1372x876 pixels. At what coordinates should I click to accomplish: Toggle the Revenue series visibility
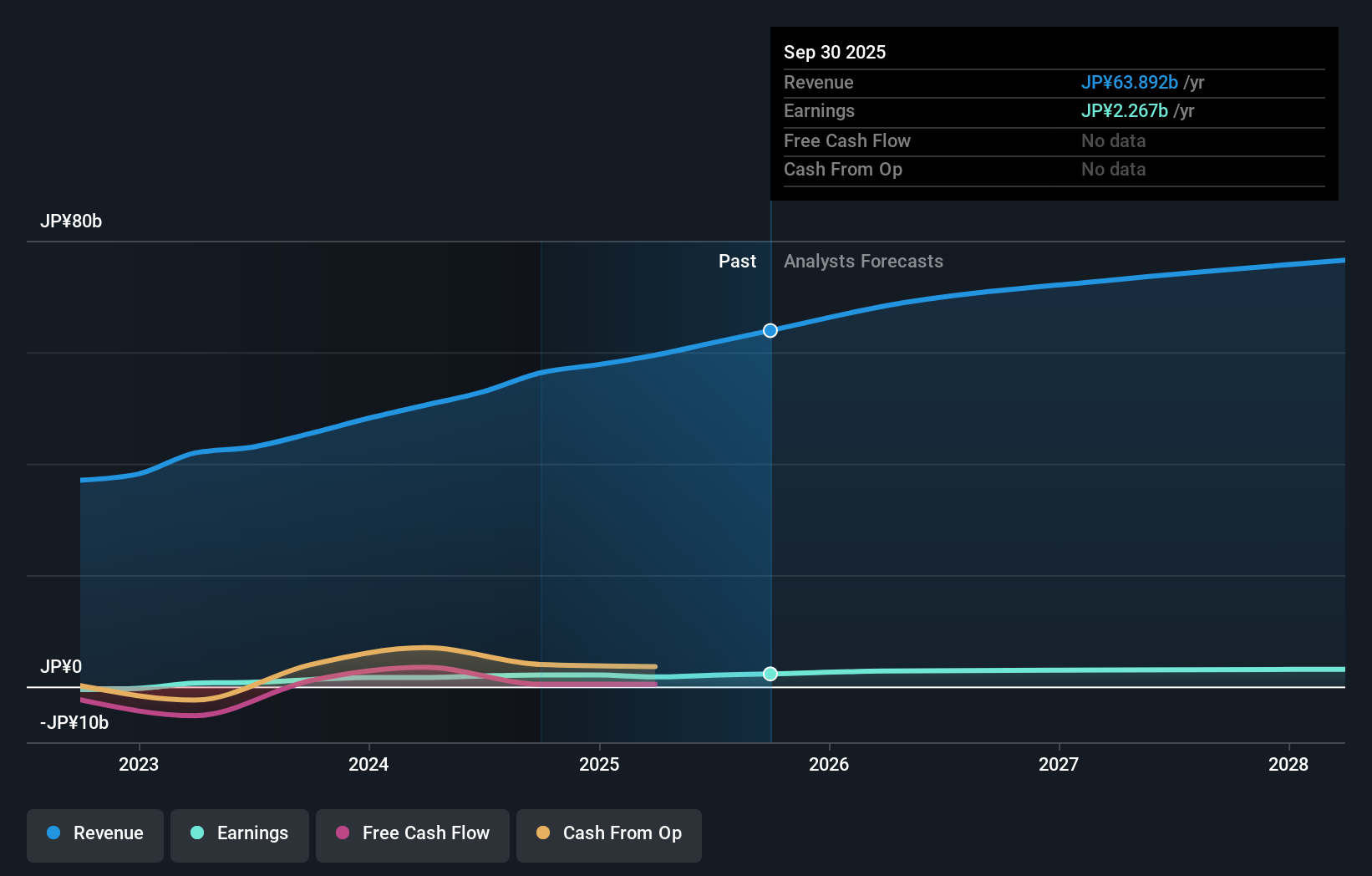click(94, 833)
